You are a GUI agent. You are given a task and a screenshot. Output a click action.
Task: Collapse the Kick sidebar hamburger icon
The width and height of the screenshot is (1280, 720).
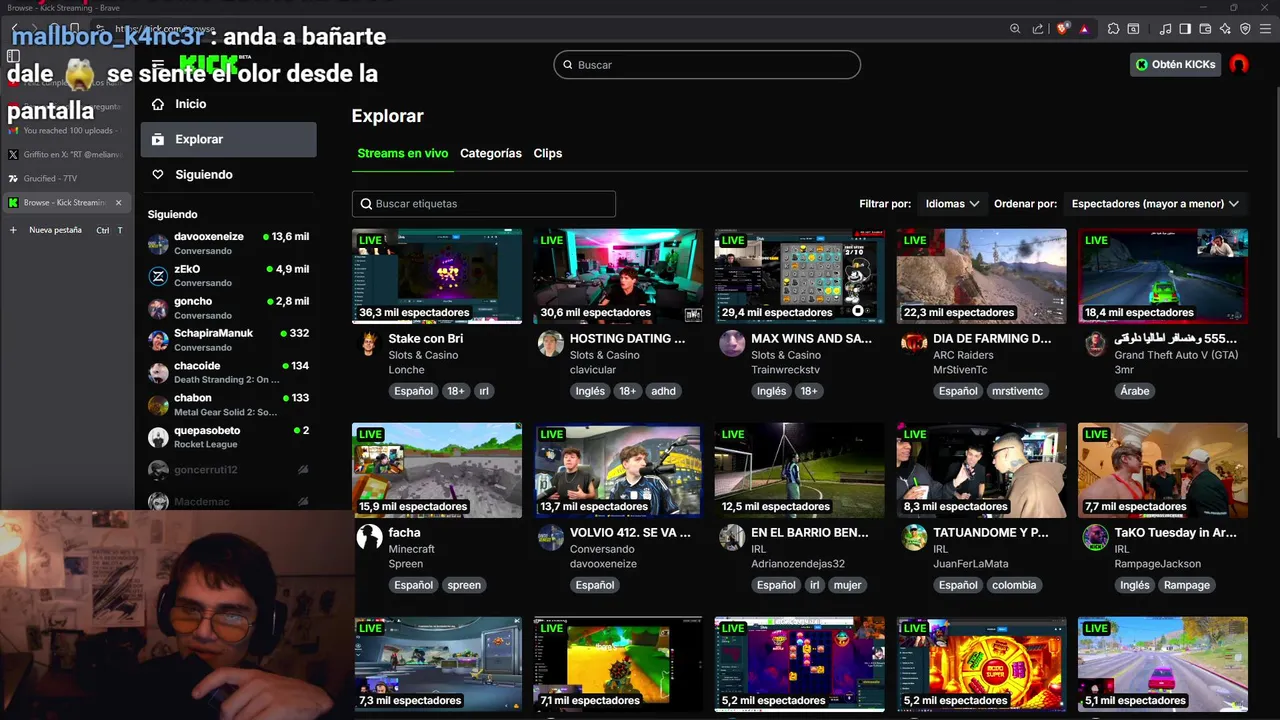[158, 64]
